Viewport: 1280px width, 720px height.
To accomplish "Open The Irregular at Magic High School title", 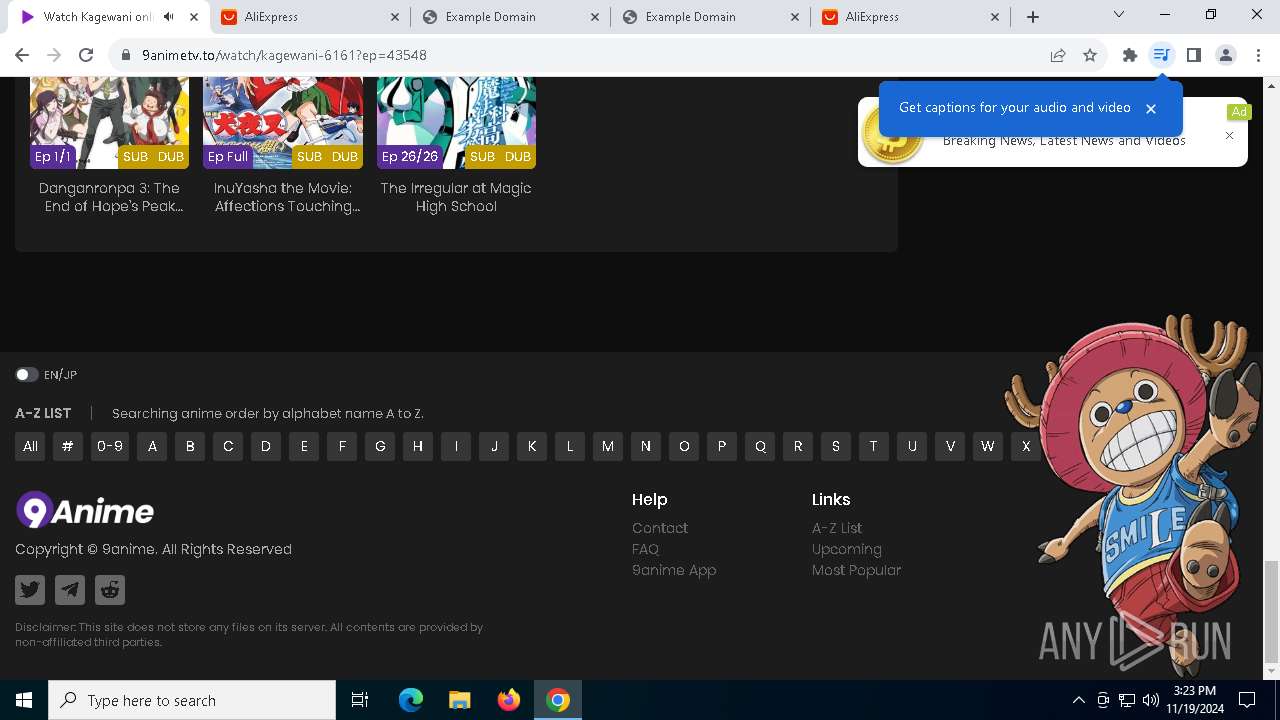I will click(456, 197).
